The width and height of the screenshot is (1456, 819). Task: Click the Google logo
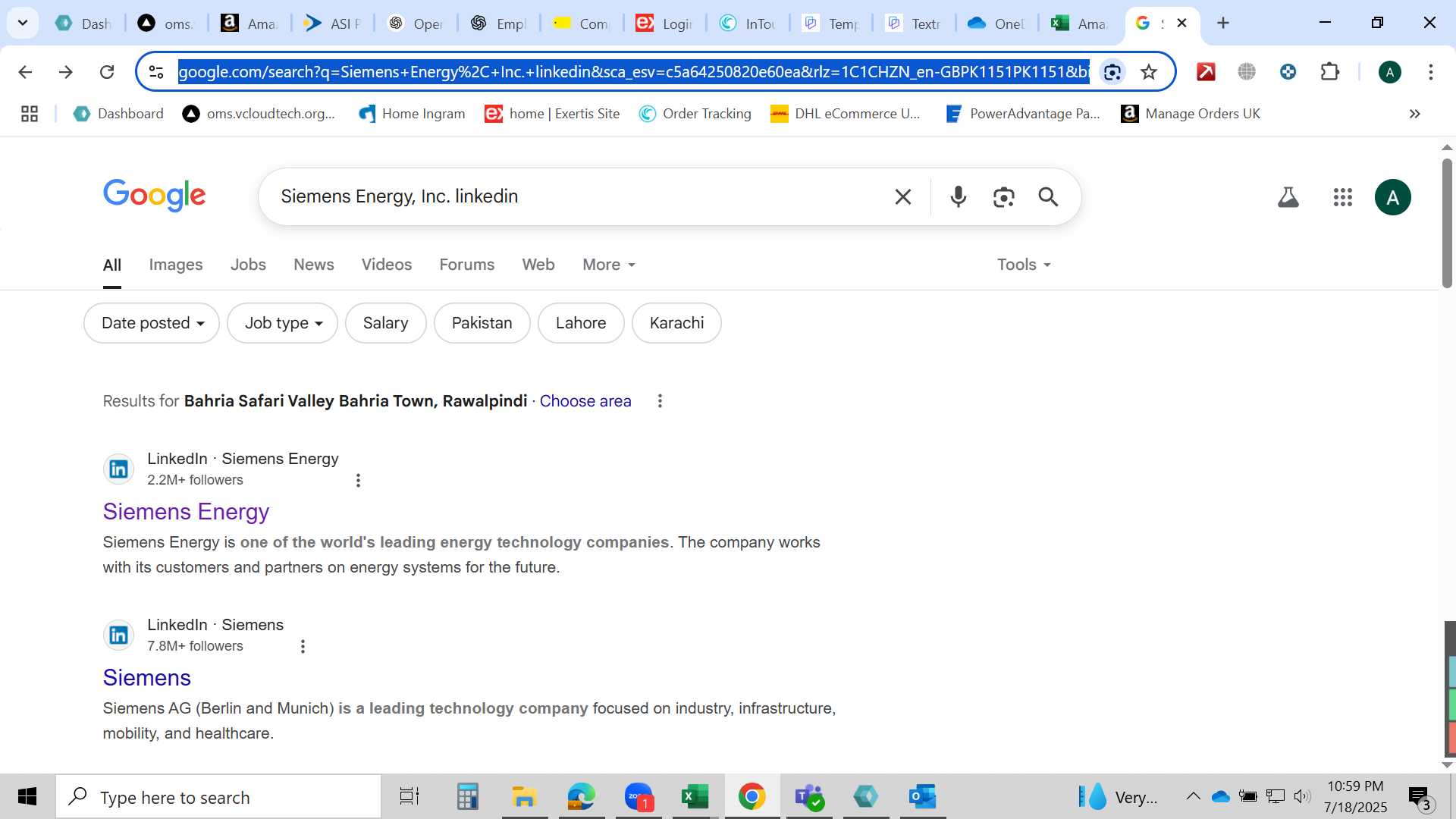click(x=155, y=196)
